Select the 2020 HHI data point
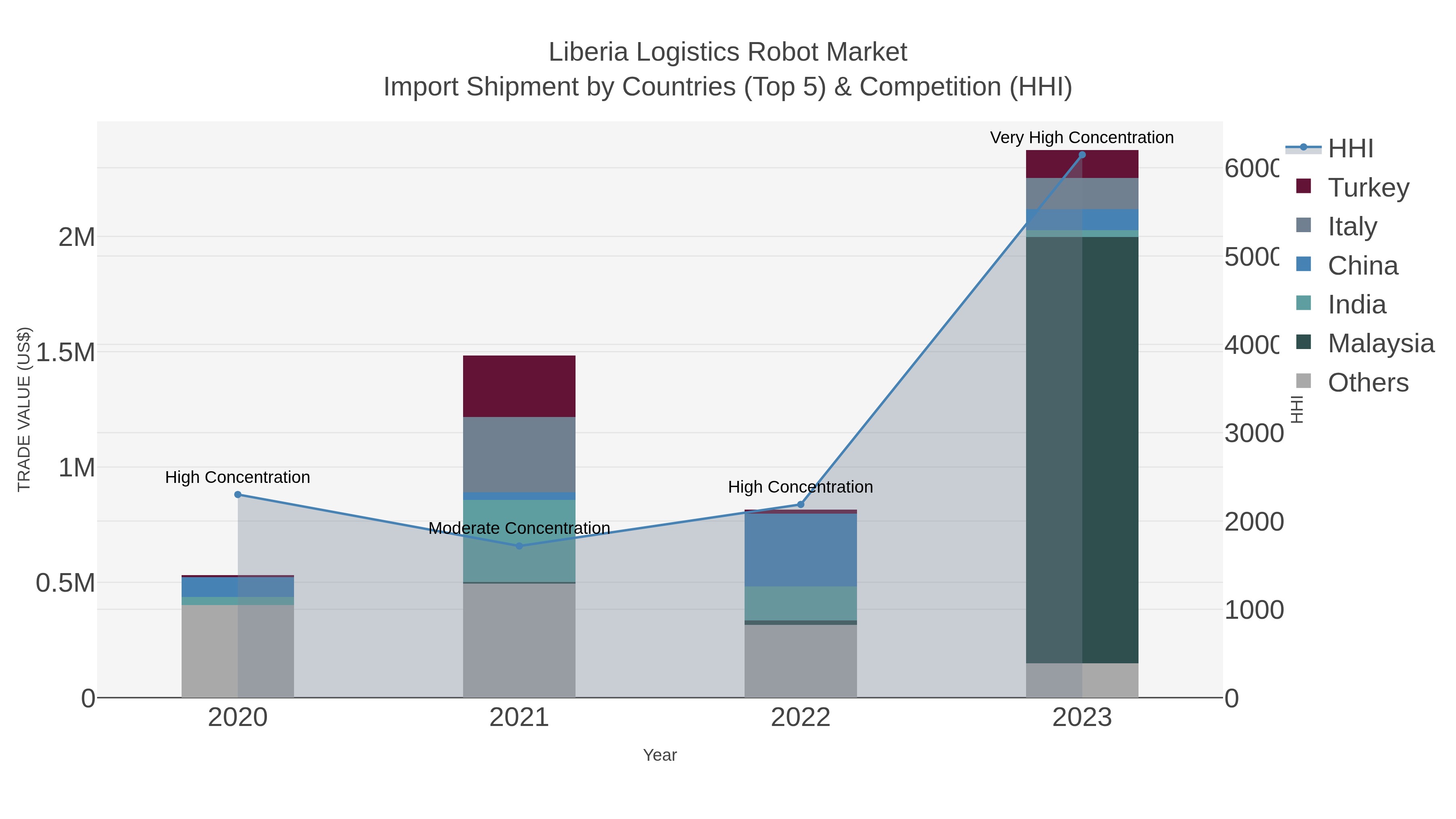 [238, 495]
